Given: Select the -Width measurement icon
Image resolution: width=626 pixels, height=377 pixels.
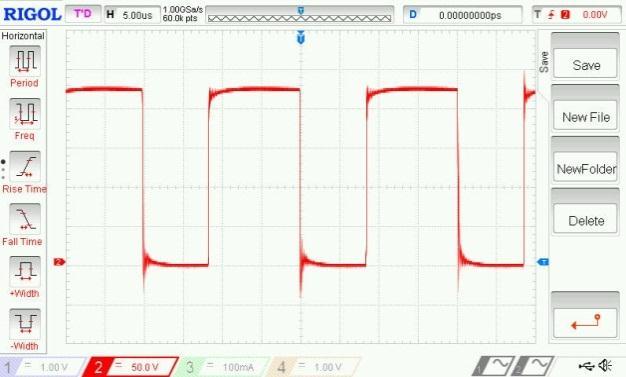Looking at the screenshot, I should (25, 324).
